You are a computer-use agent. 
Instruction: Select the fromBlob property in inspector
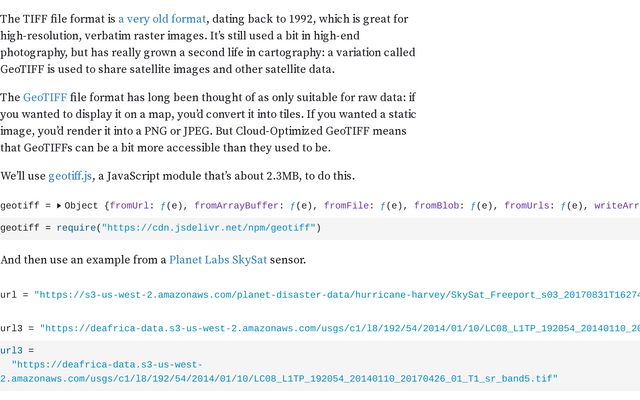[x=436, y=206]
